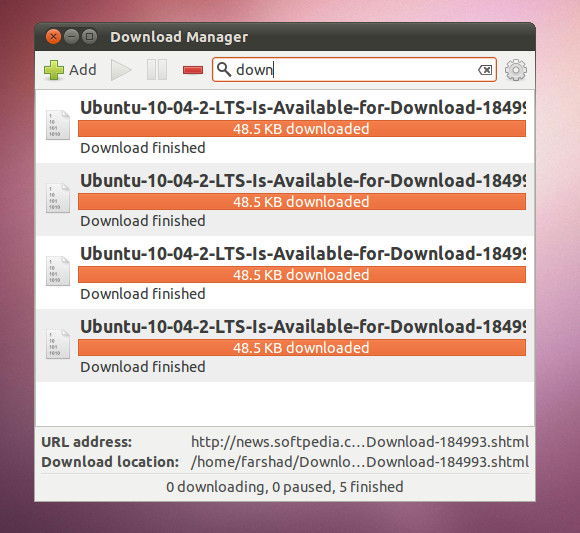The image size is (580, 533).
Task: Click the magnifier icon in search box
Action: [223, 69]
